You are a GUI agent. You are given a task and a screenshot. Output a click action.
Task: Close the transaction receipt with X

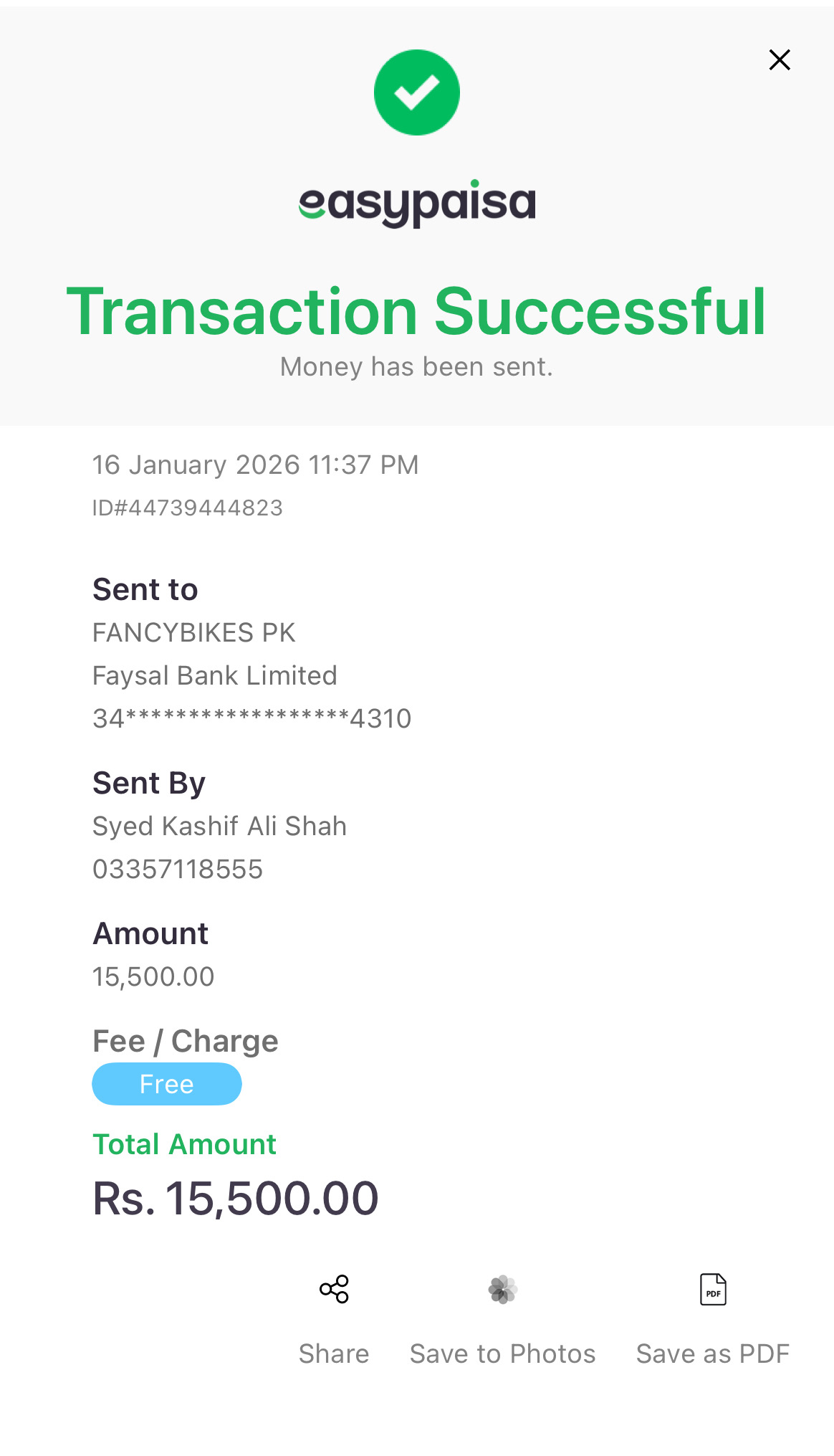click(779, 60)
